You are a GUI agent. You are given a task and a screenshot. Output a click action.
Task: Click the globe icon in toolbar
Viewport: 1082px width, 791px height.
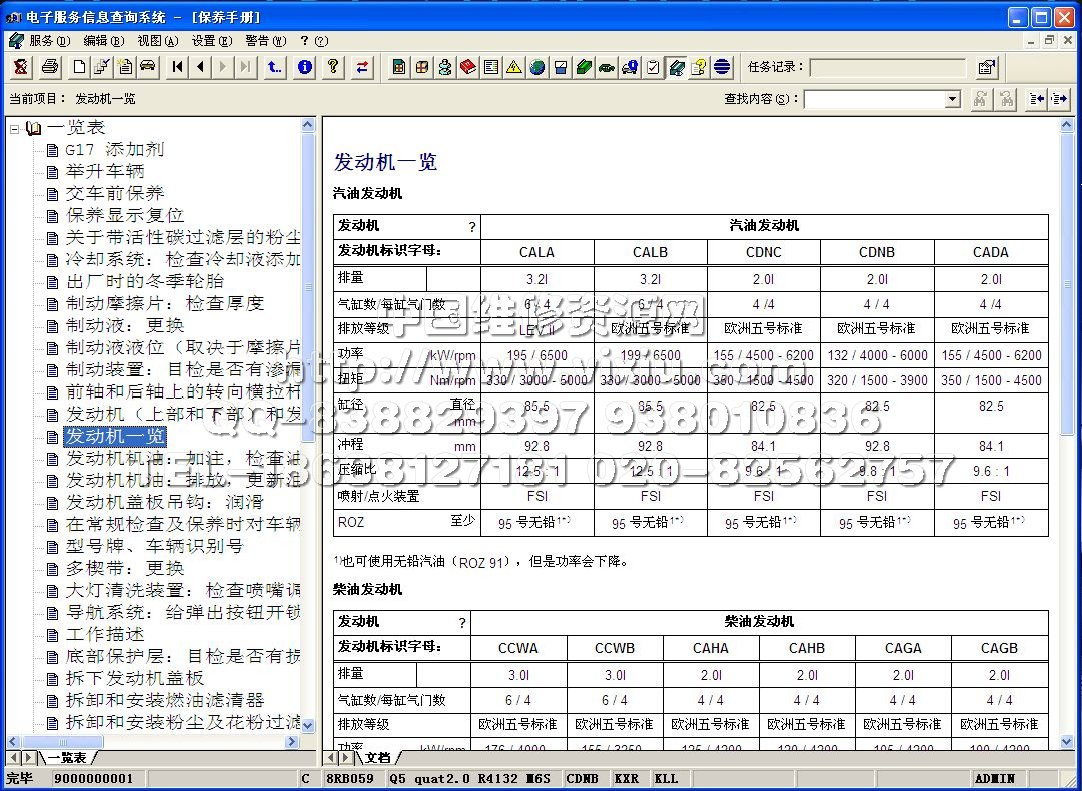[x=537, y=67]
